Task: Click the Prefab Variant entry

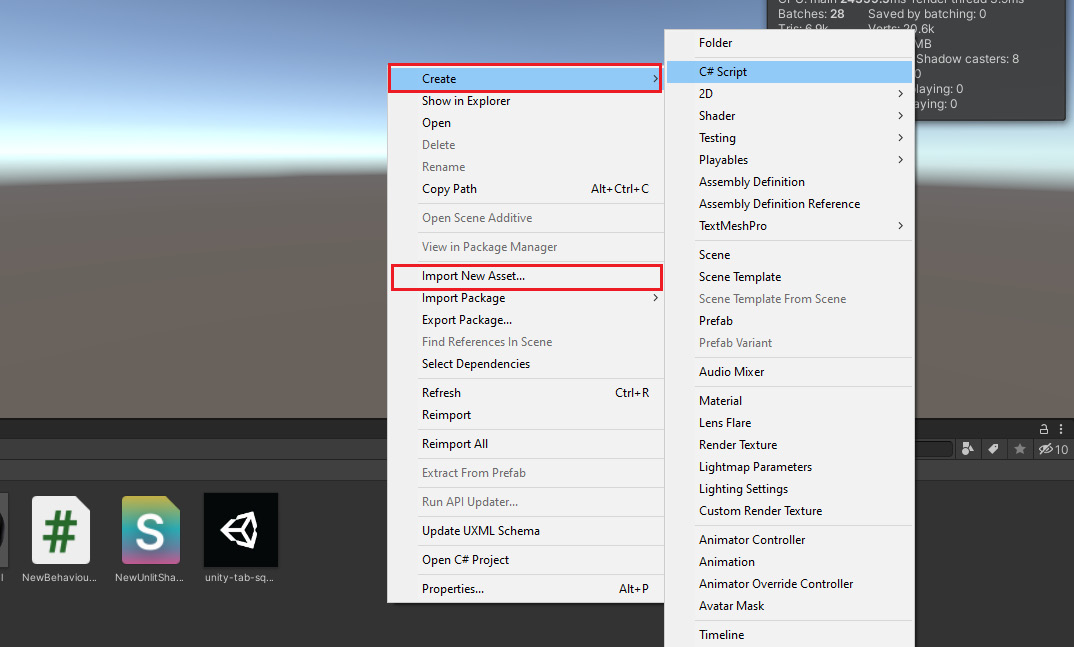Action: click(x=789, y=342)
